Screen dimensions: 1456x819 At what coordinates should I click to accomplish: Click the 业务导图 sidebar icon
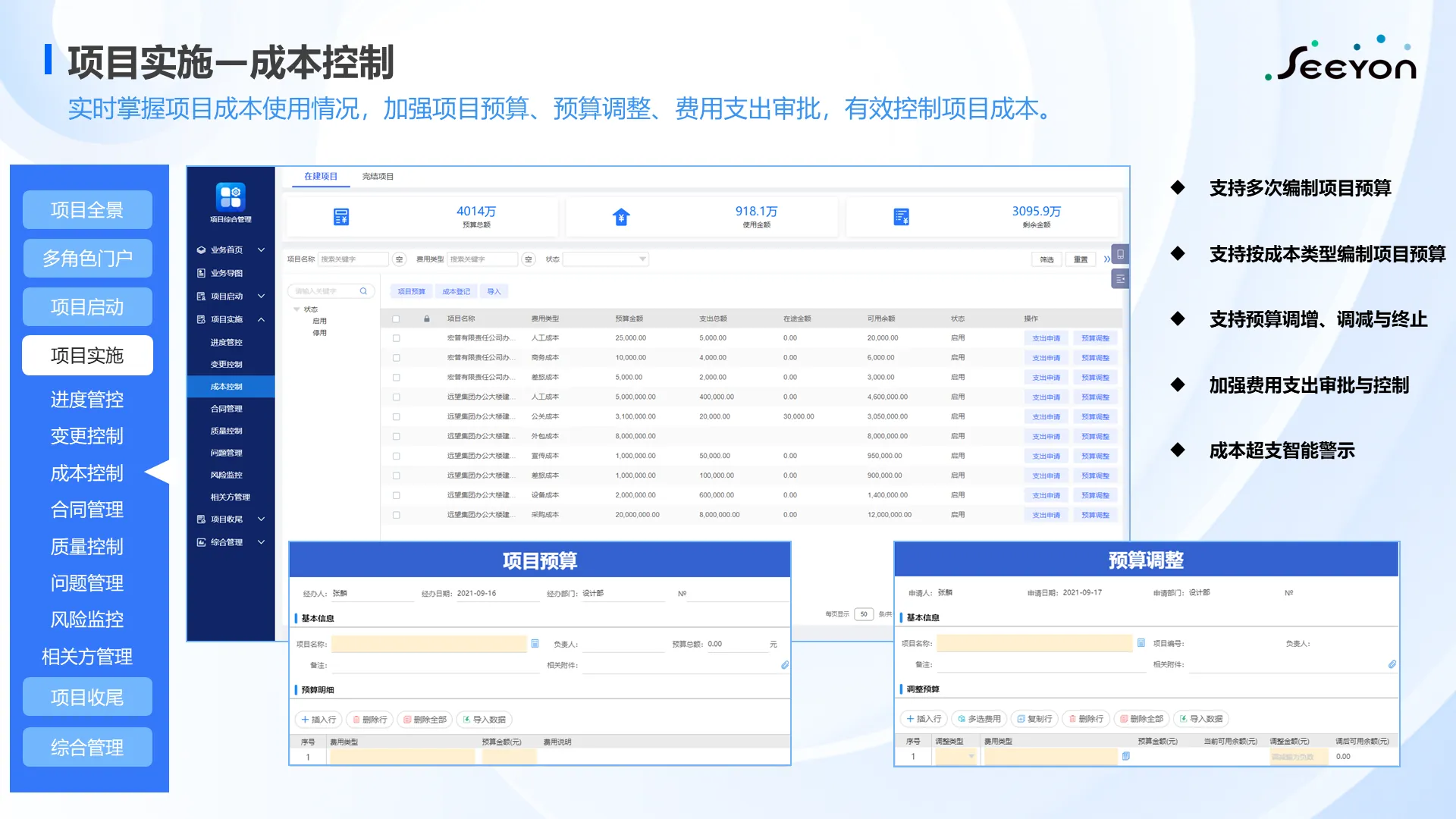click(201, 273)
